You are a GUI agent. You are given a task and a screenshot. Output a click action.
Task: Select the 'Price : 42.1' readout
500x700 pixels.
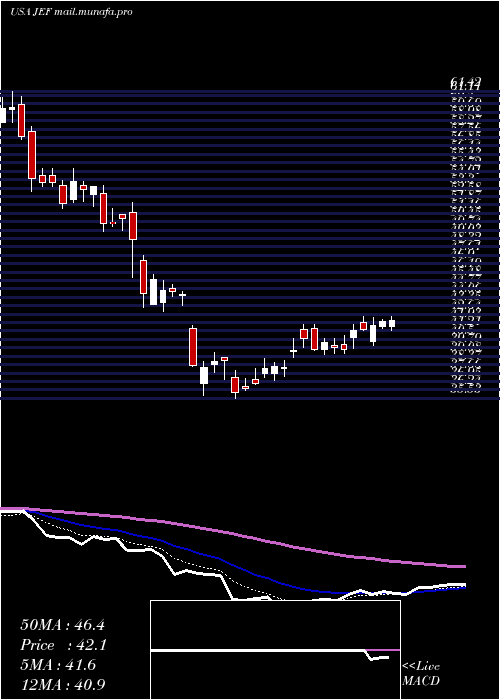click(x=64, y=645)
